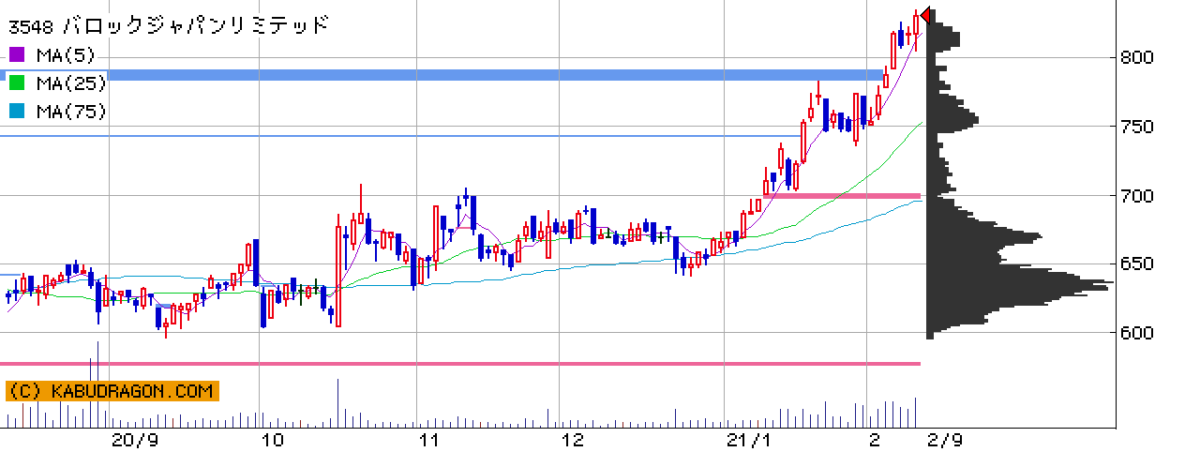Click the thin blue horizontal line near 745
1200x452 pixels.
400,136
